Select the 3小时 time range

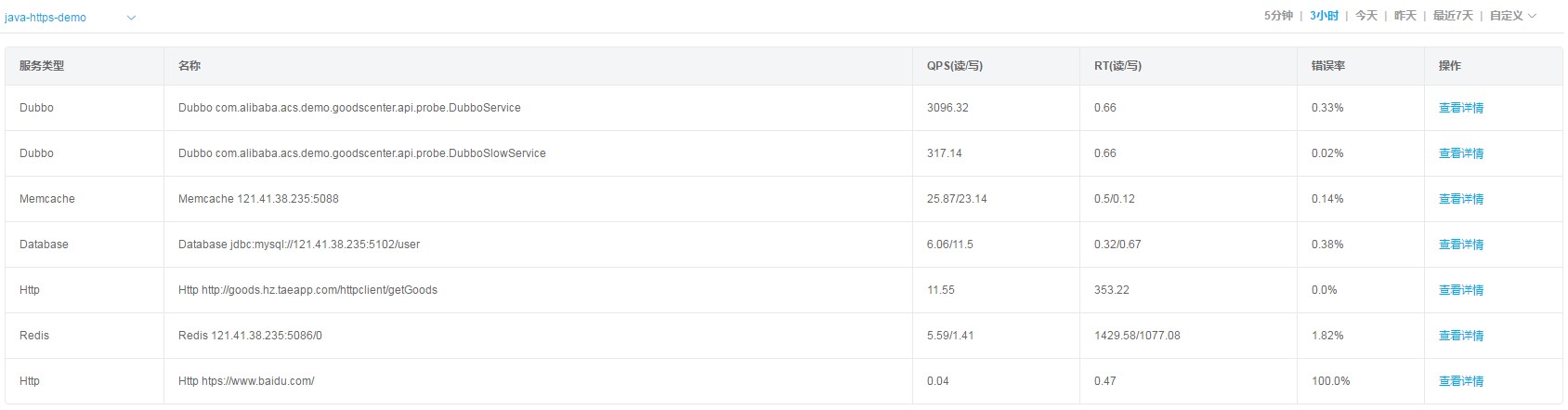click(x=1324, y=16)
